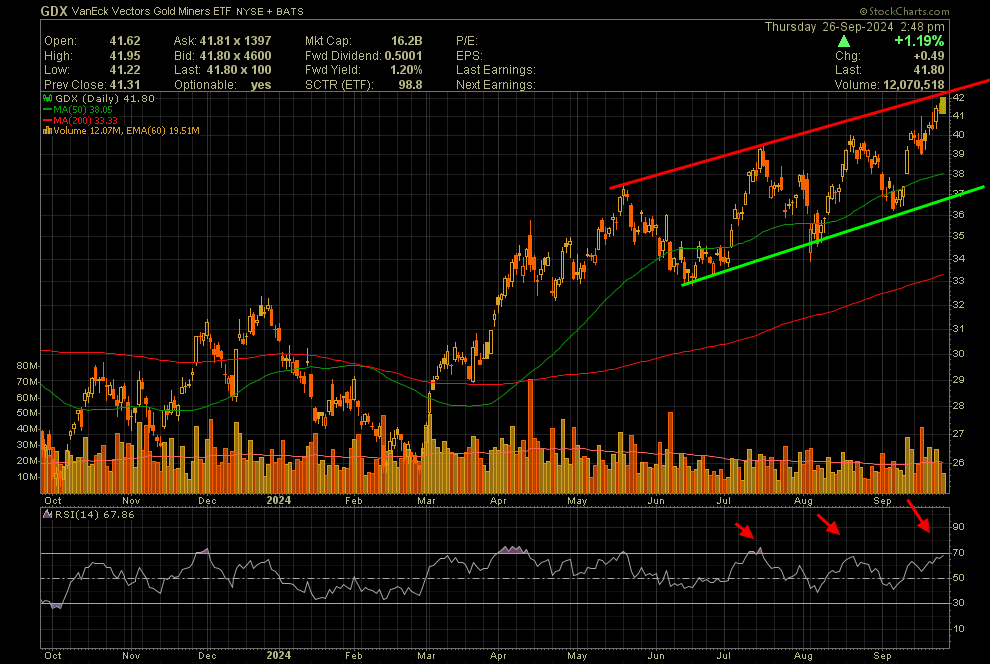The height and width of the screenshot is (664, 990).
Task: Click the MA(200) 33.33 legend text
Action: [85, 121]
